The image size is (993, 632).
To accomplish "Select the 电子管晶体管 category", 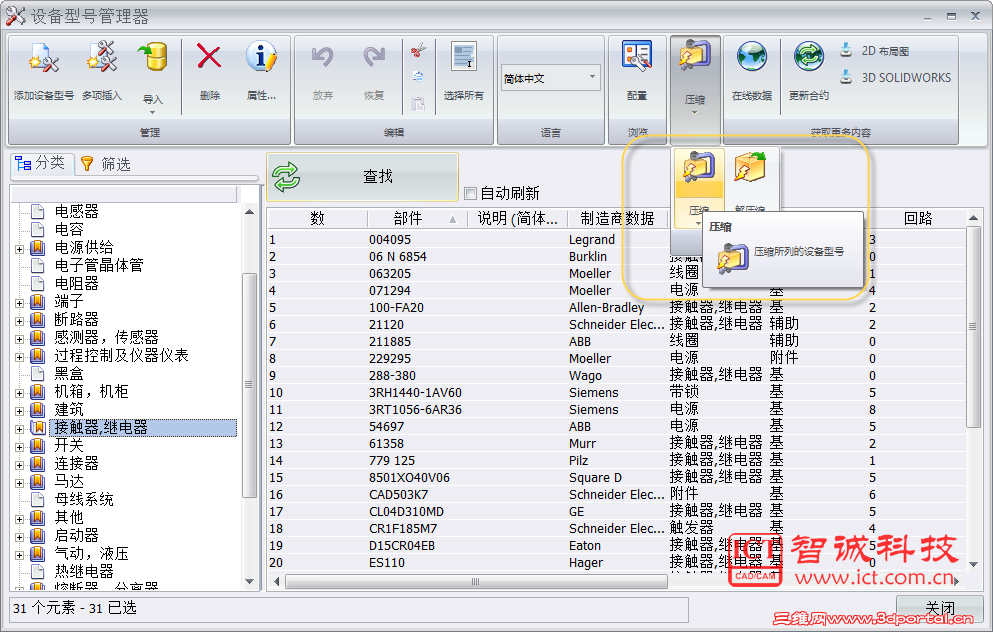I will click(99, 265).
